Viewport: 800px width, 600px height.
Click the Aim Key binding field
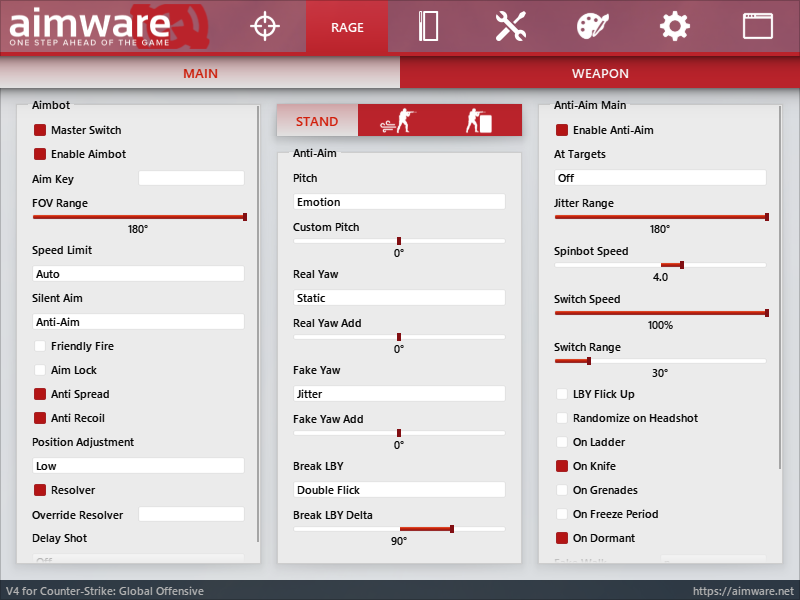191,178
